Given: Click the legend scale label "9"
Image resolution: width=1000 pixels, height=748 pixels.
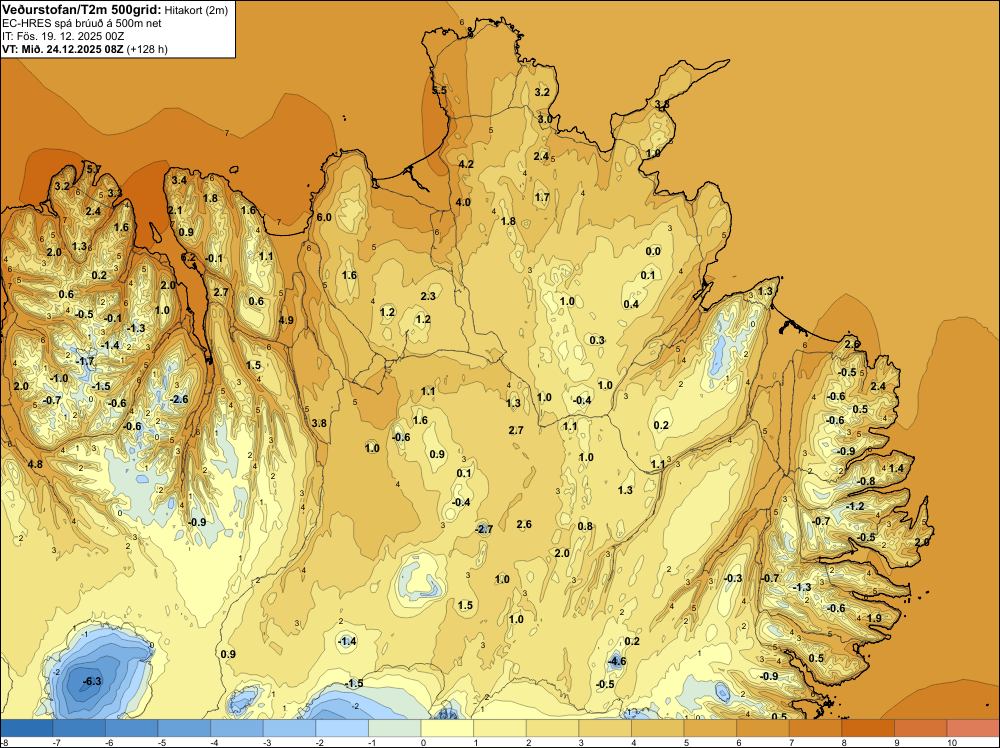Looking at the screenshot, I should 896,742.
